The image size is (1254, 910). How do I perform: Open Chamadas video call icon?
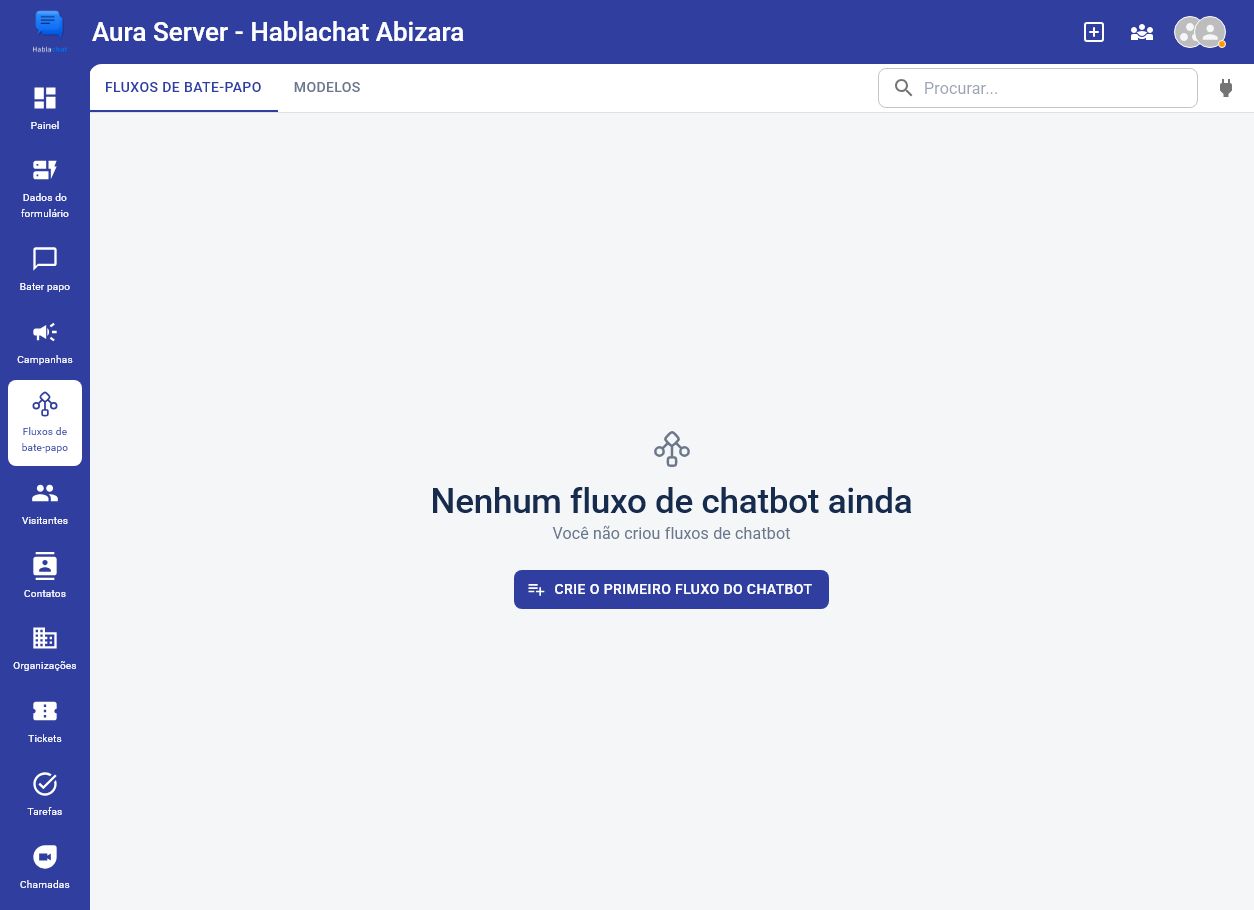pos(45,857)
